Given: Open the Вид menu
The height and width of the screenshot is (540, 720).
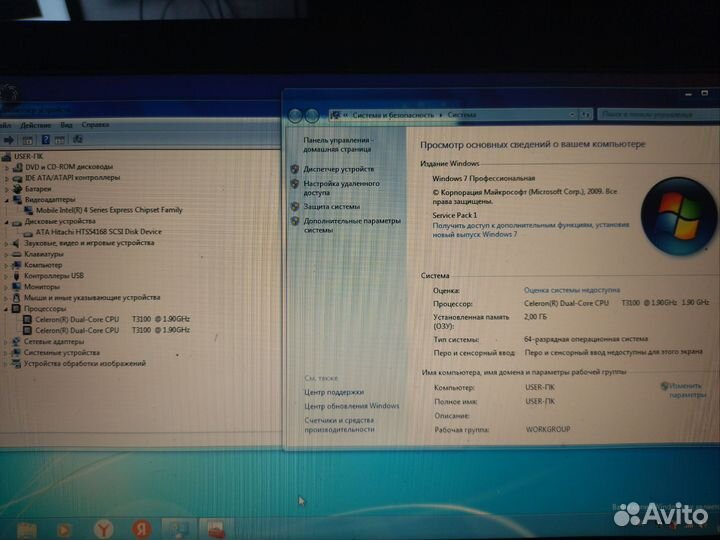Looking at the screenshot, I should tap(66, 125).
